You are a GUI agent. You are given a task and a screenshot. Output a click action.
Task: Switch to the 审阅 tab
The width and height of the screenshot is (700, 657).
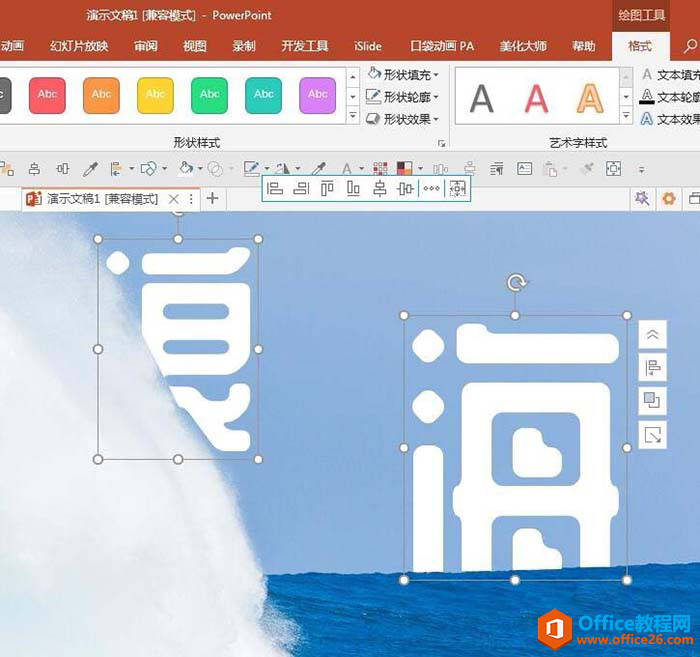coord(146,46)
